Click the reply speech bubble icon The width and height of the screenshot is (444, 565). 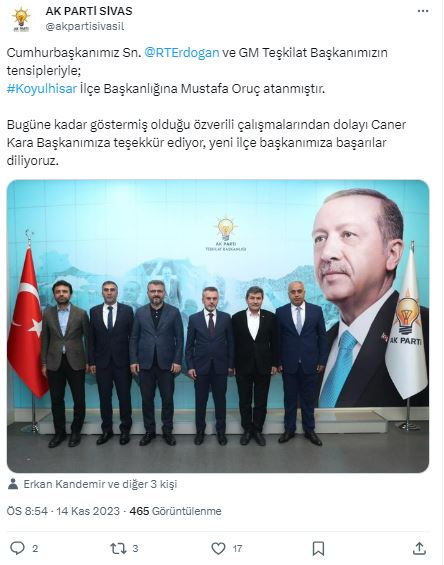click(x=17, y=548)
